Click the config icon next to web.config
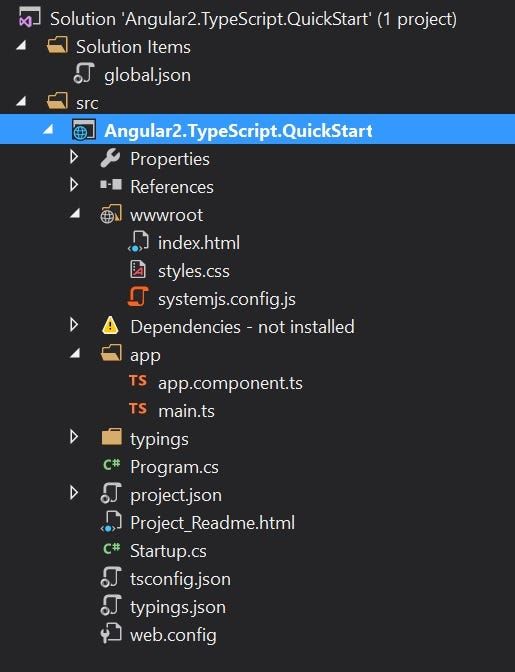This screenshot has height=672, width=515. click(x=111, y=633)
